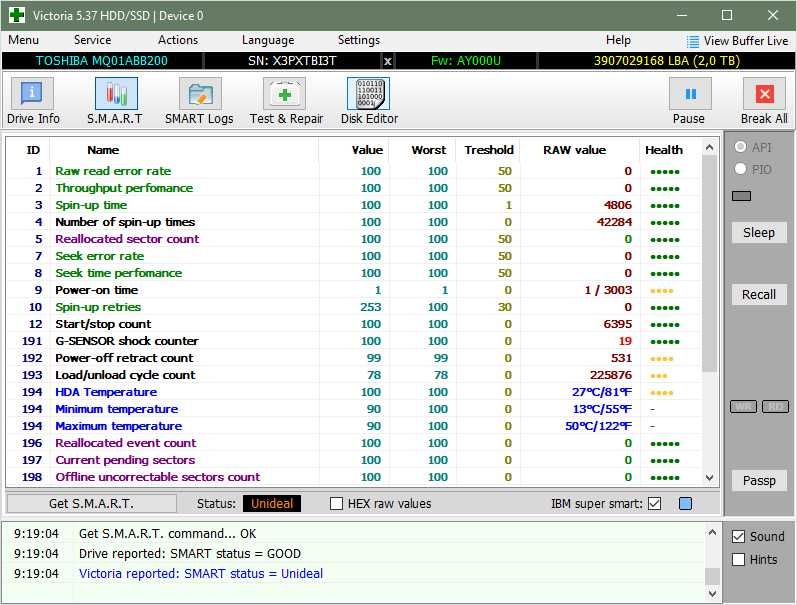Click the View Buffer Live link
The image size is (797, 605).
pyautogui.click(x=746, y=41)
